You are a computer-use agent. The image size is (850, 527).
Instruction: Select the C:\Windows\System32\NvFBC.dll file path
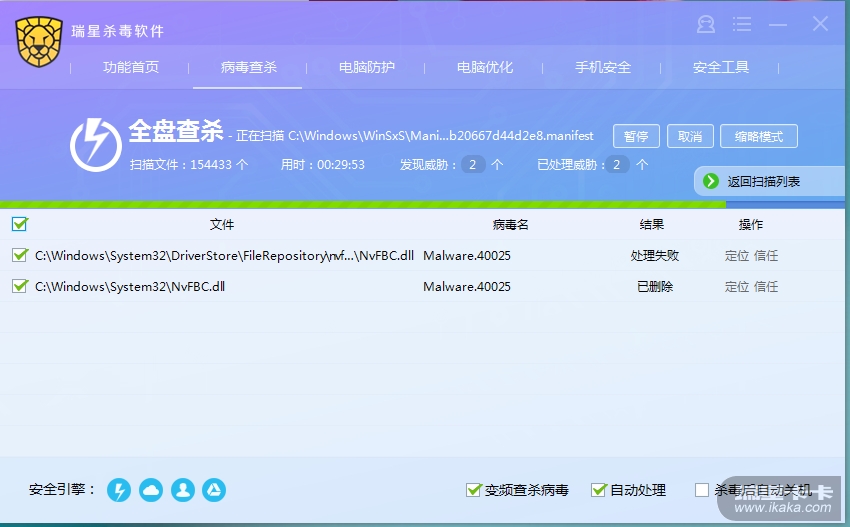[130, 286]
